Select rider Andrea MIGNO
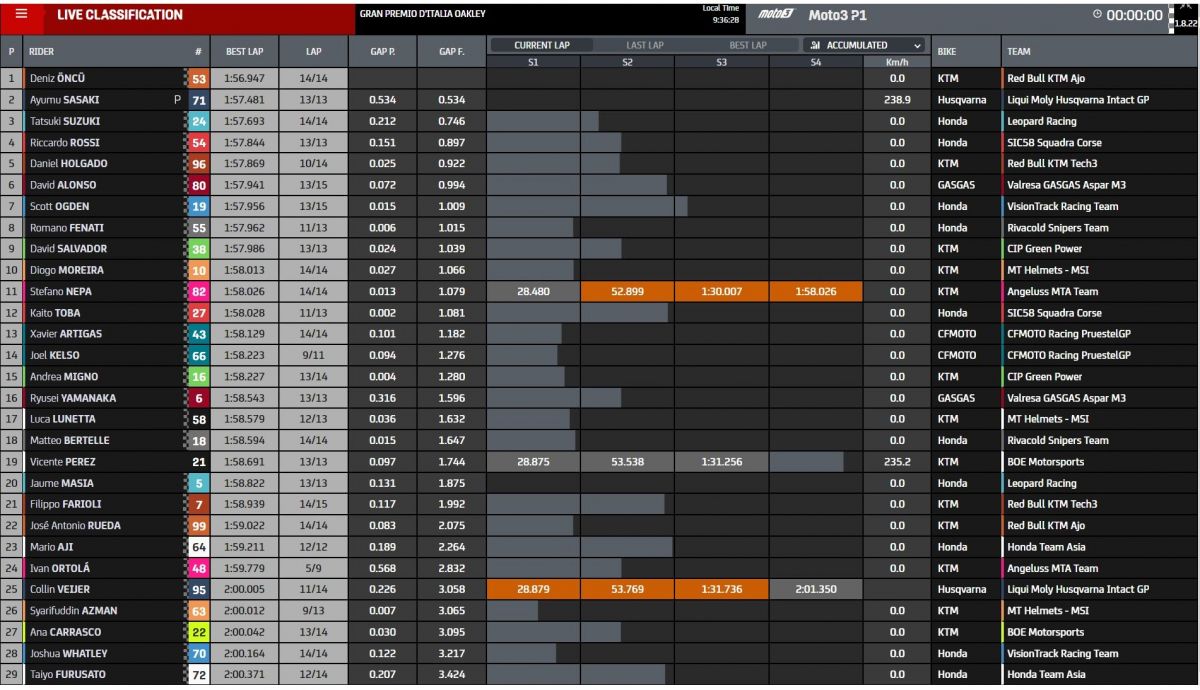 (64, 377)
